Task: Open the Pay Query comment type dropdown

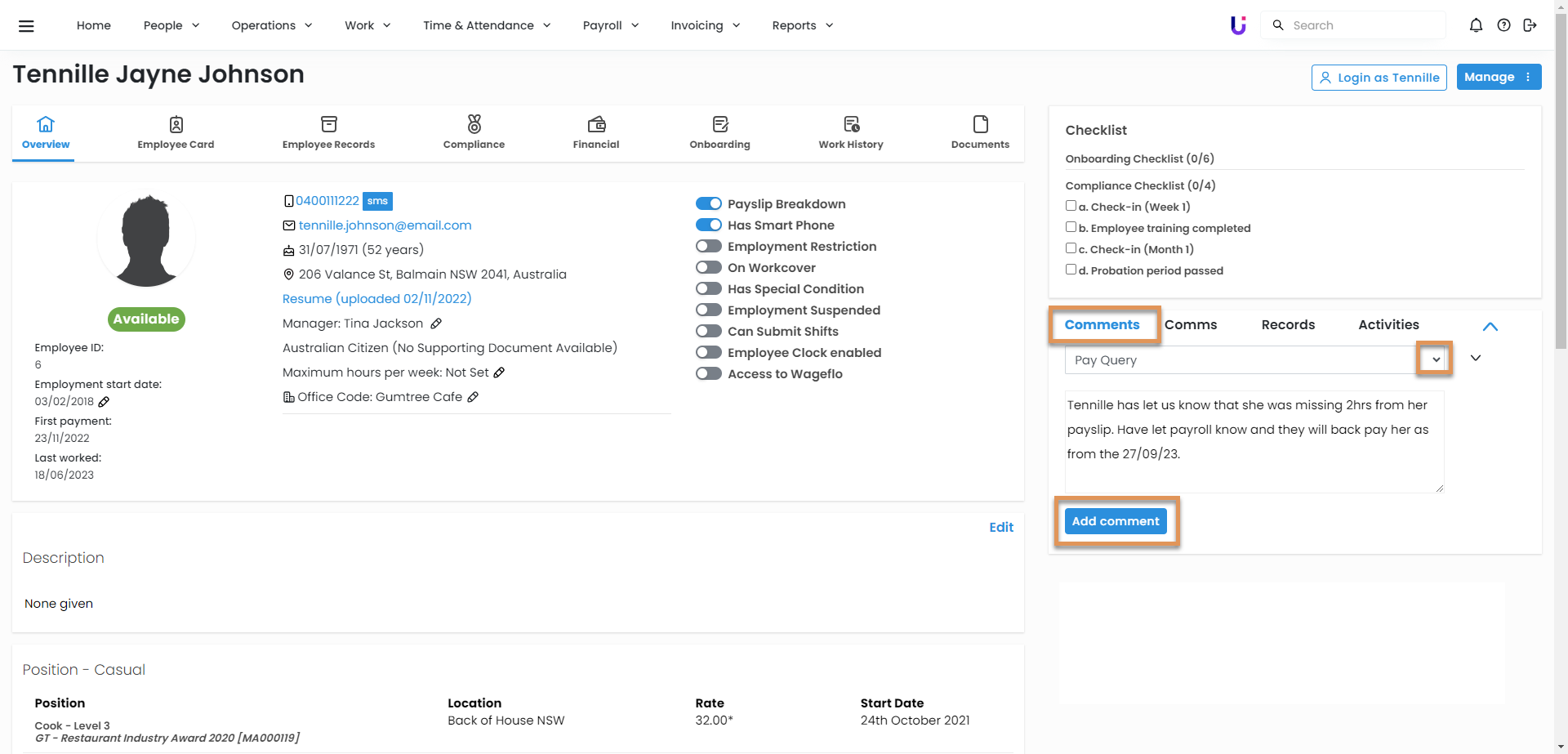Action: pos(1435,359)
